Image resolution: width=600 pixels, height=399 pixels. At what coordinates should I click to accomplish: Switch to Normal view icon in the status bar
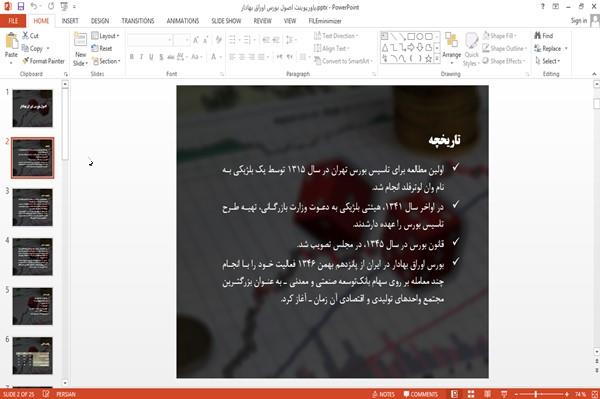point(454,394)
